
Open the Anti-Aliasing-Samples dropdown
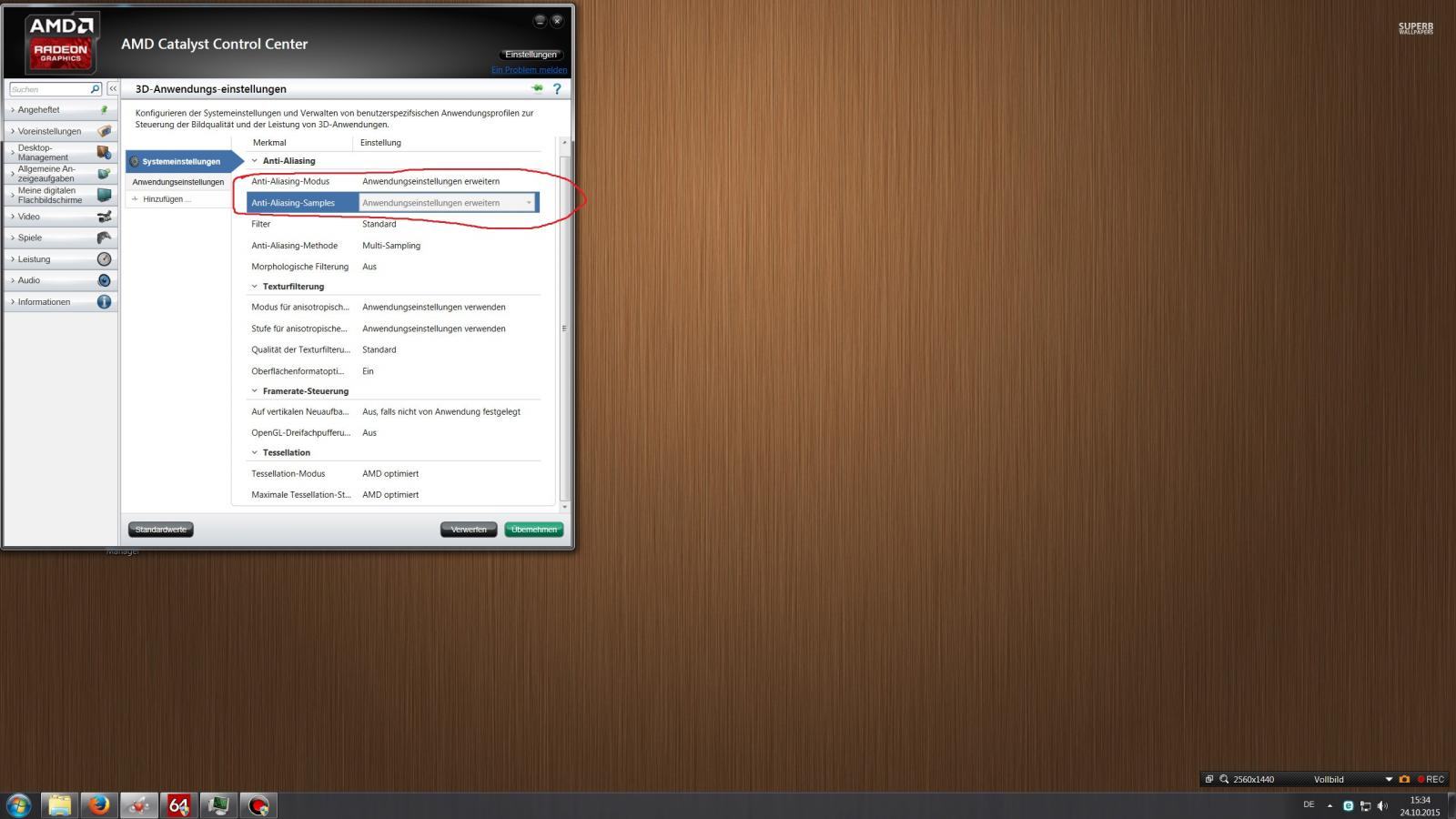447,203
